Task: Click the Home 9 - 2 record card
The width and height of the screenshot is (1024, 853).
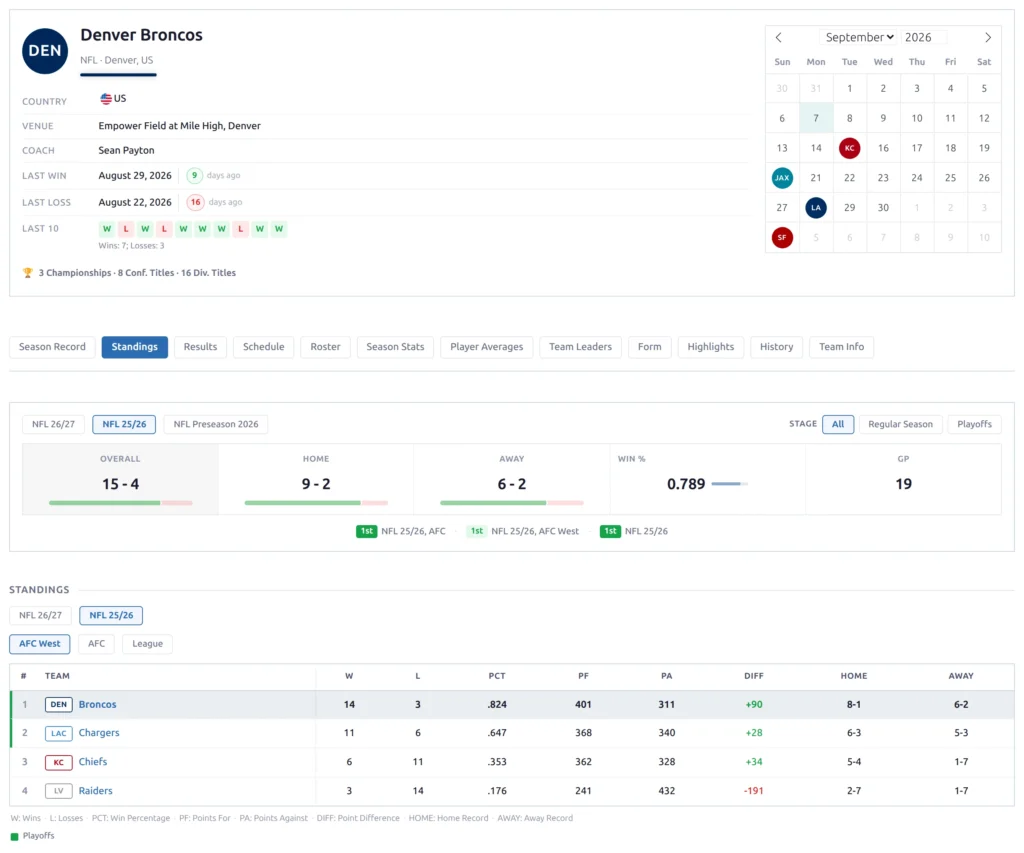Action: tap(316, 479)
